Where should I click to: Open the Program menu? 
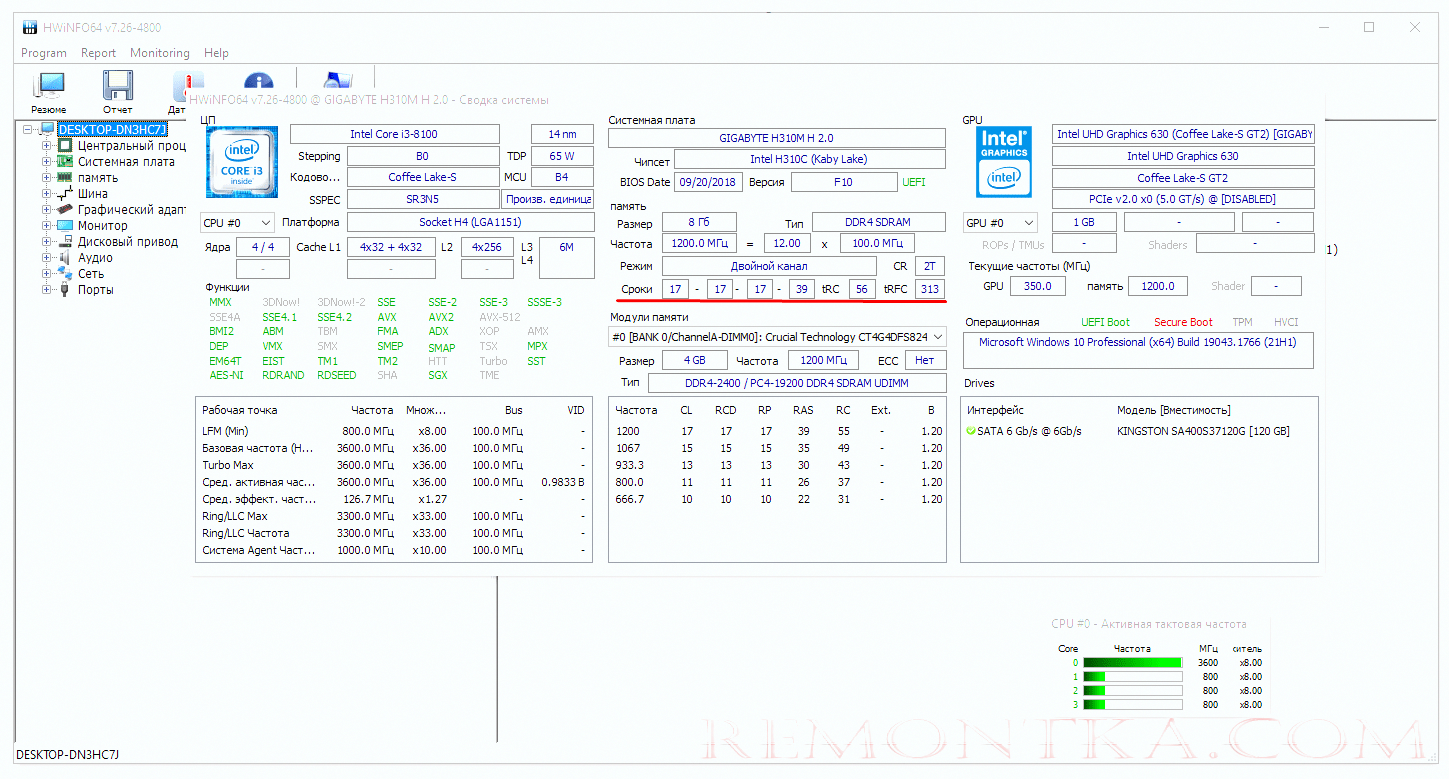click(44, 53)
